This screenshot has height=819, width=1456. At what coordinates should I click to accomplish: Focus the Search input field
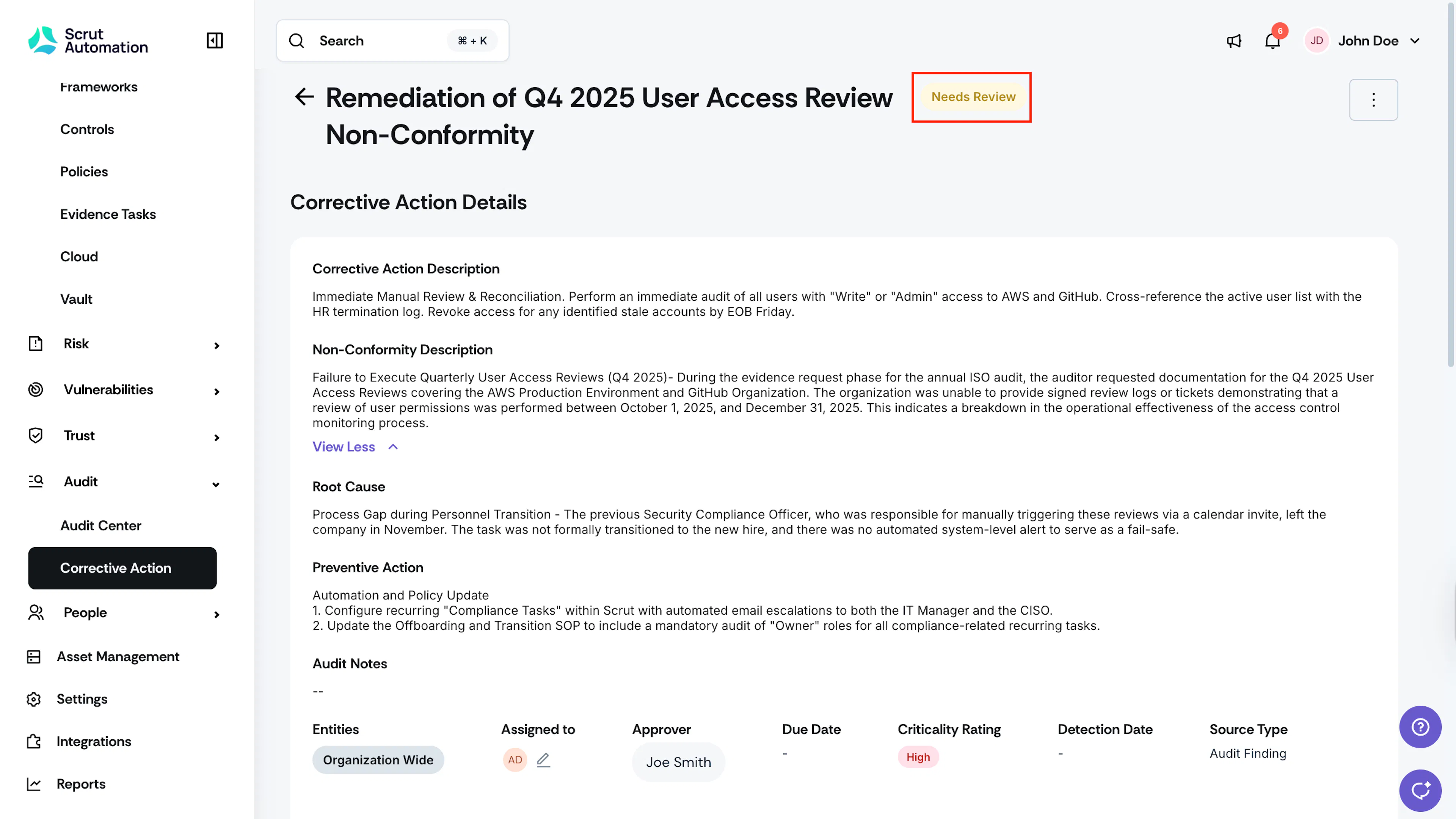tap(392, 41)
